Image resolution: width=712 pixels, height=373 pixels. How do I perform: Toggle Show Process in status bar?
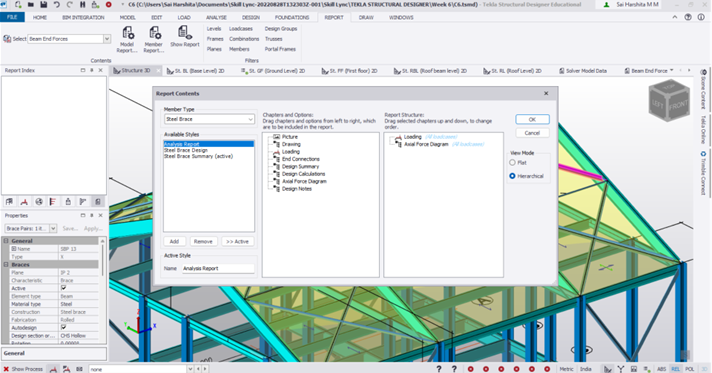pos(23,369)
